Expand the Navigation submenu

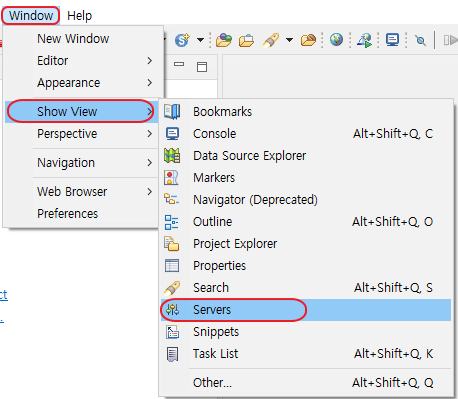(82, 163)
